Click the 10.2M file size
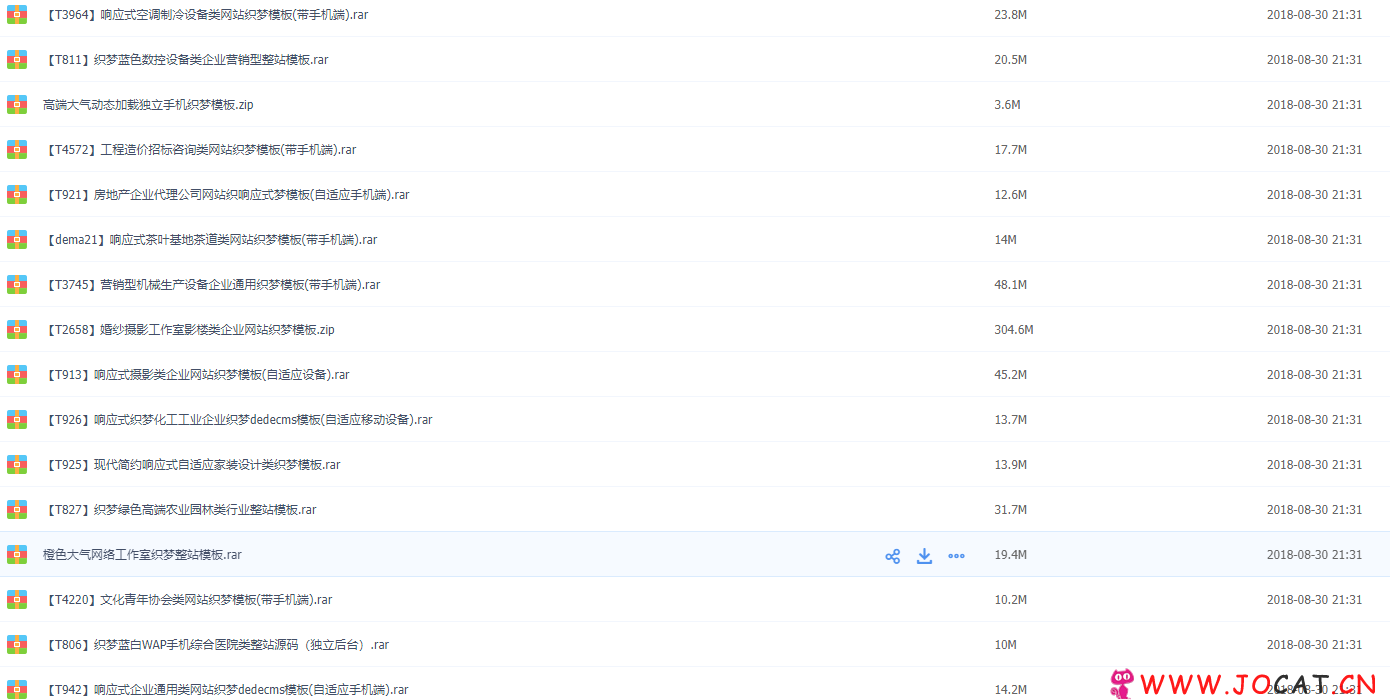 1011,600
